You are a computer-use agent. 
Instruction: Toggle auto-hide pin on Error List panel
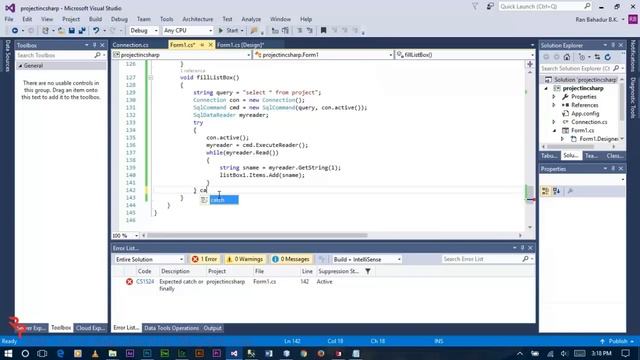[x=522, y=248]
